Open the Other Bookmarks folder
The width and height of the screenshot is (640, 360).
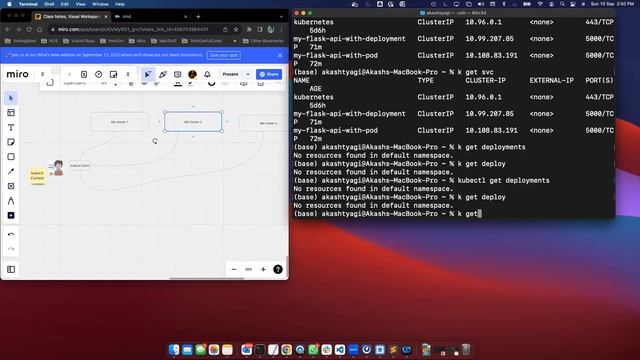(263, 41)
